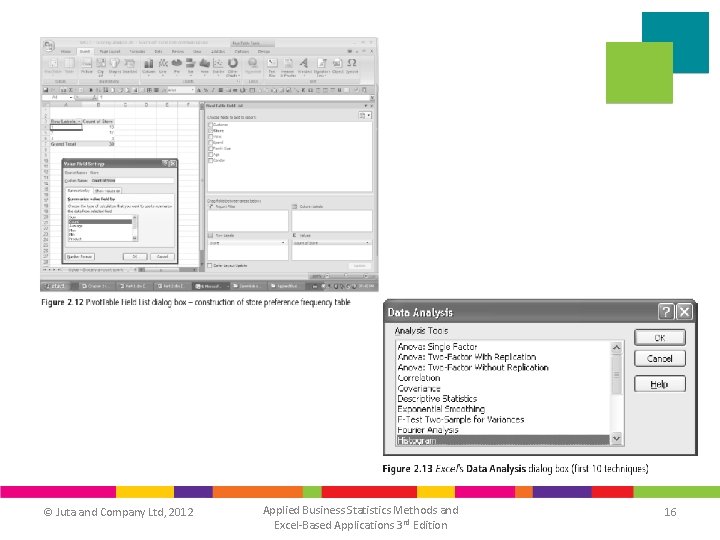Click the Custom Name input field

[x=132, y=180]
